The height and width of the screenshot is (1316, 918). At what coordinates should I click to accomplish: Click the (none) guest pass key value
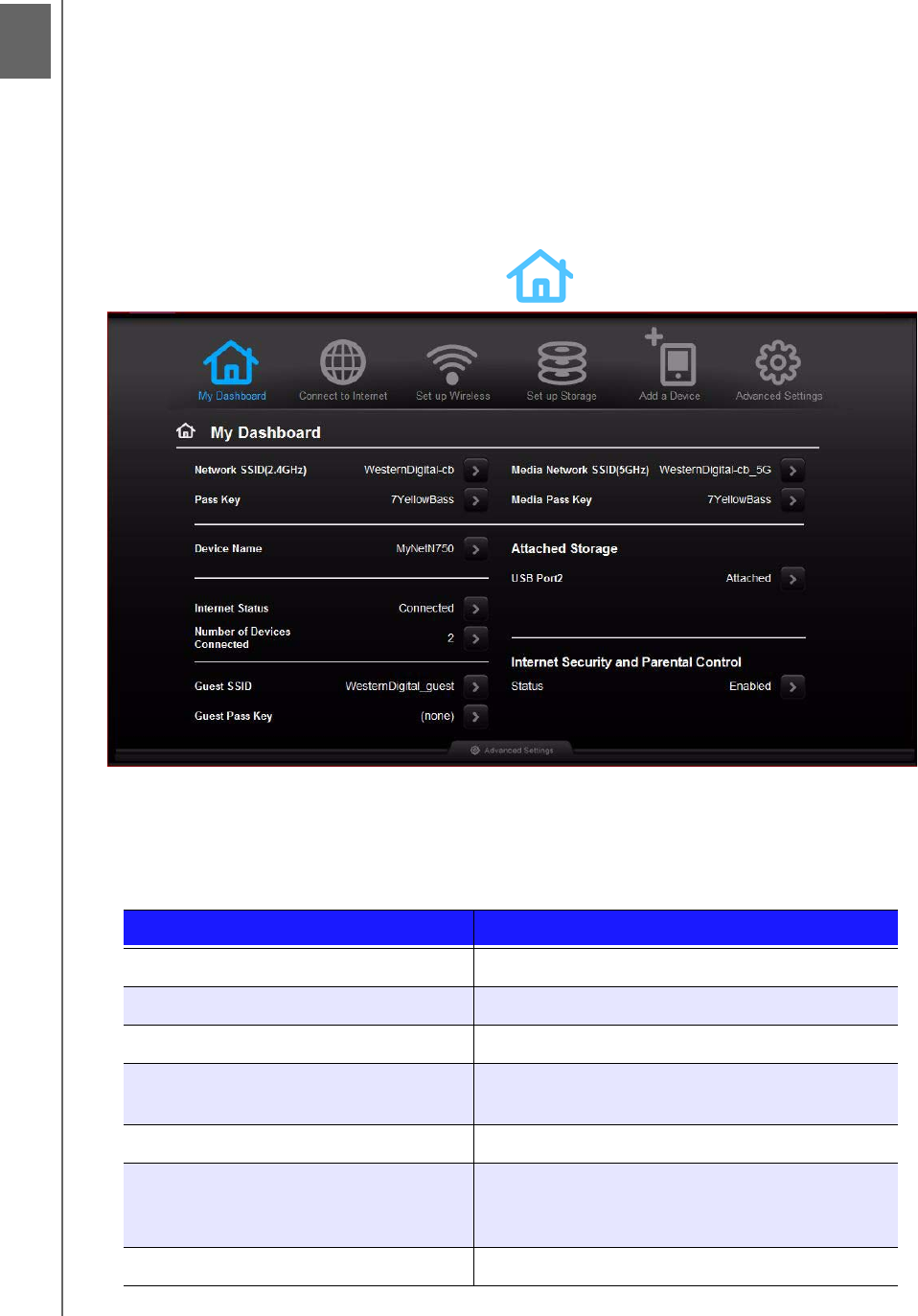tap(438, 716)
